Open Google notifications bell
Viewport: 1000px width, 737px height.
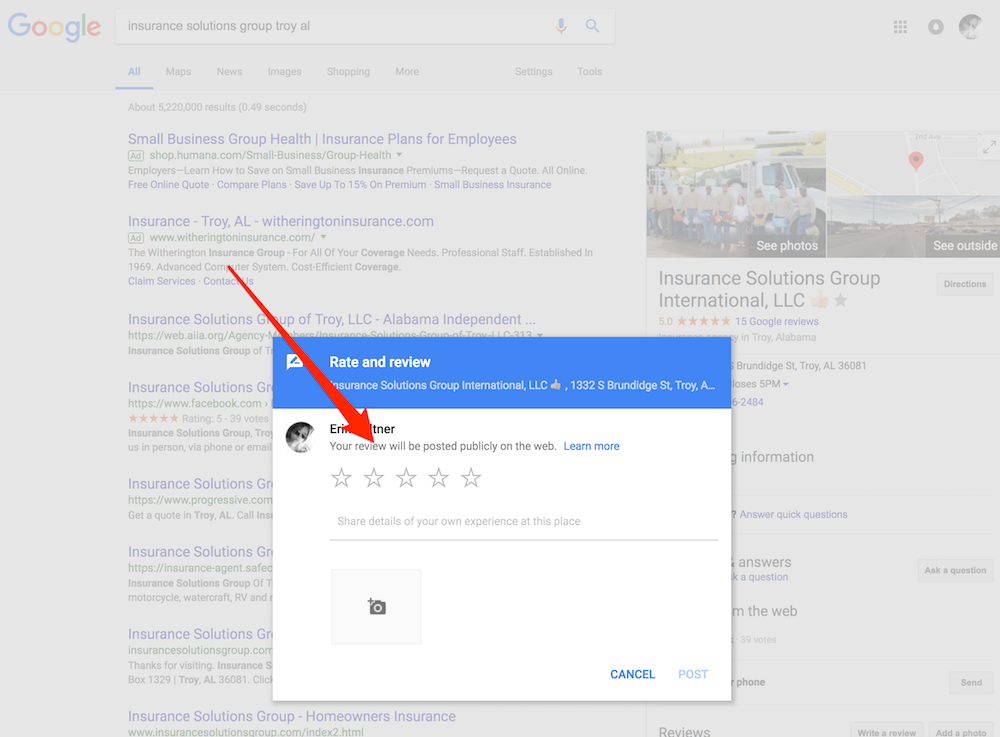pos(936,27)
